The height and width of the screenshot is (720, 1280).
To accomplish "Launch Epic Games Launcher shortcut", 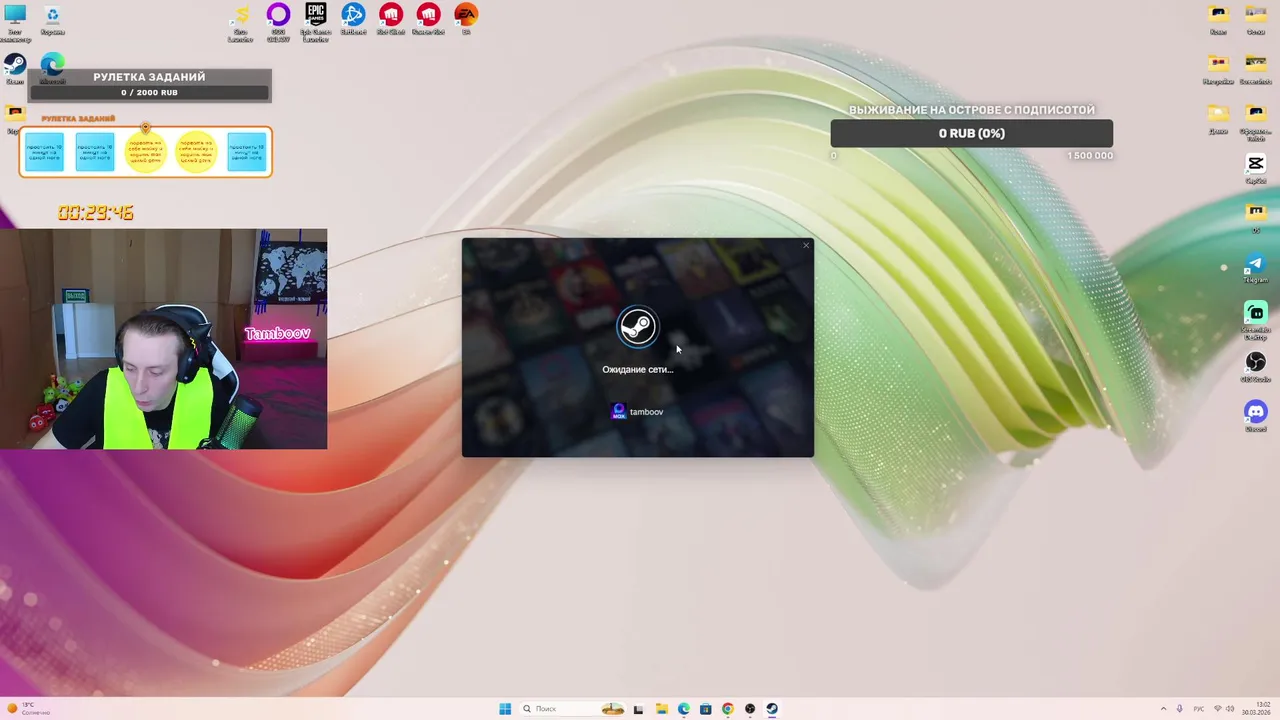I will (316, 20).
